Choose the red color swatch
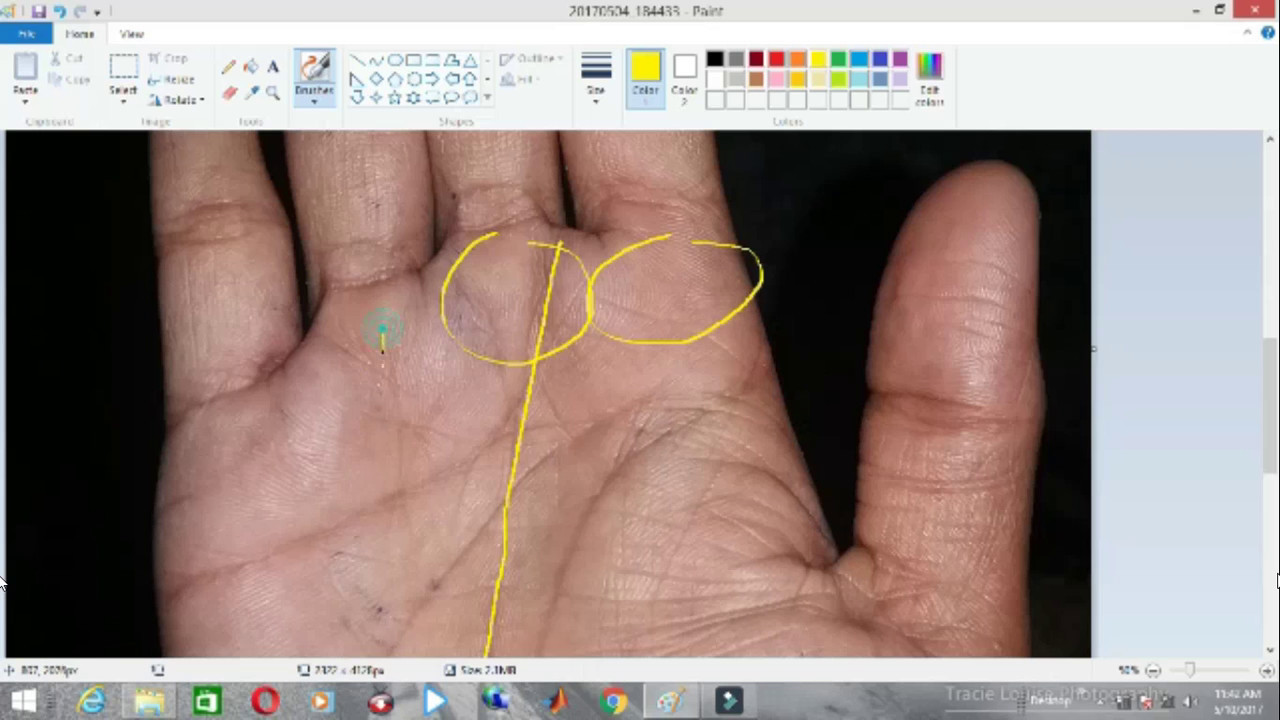The width and height of the screenshot is (1280, 720). [776, 60]
